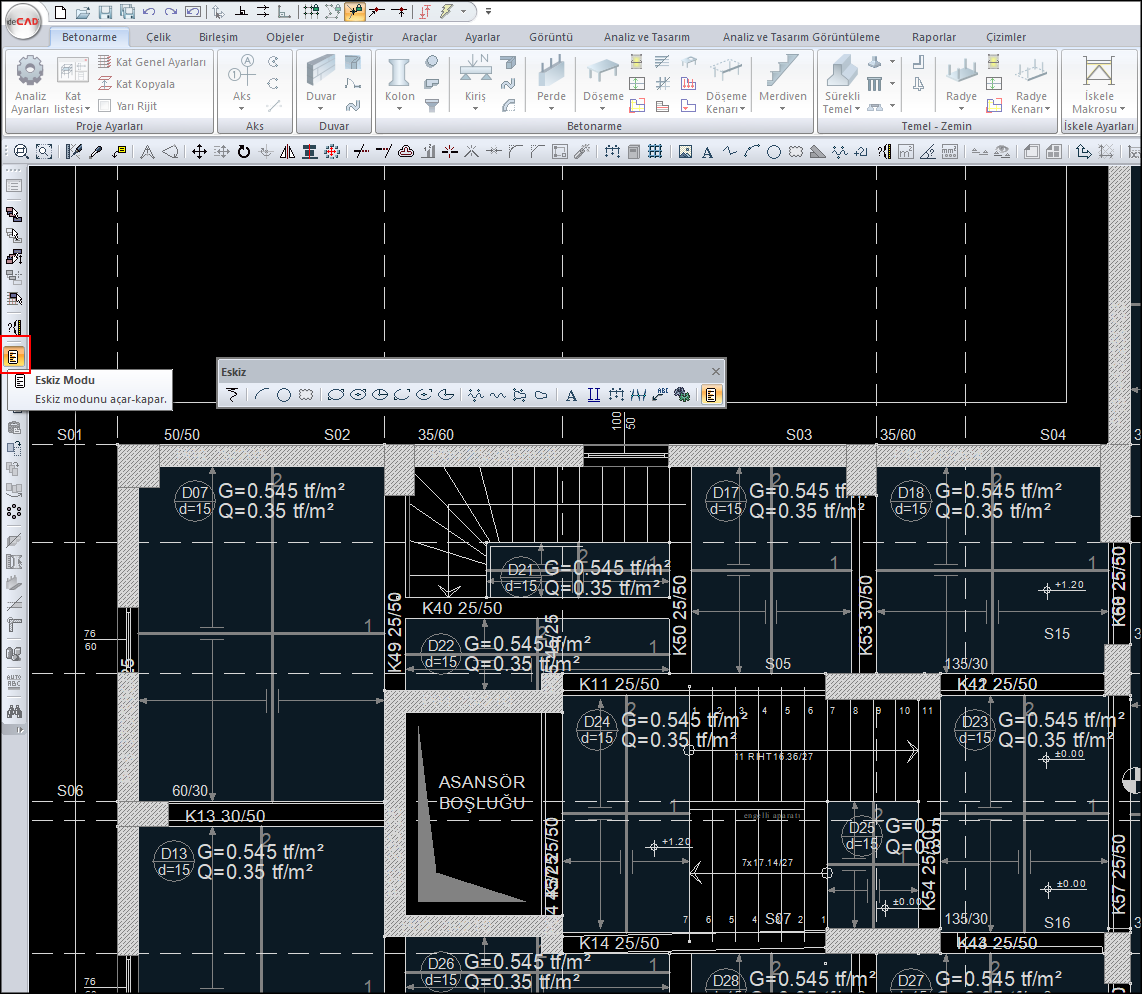Click the text A tool in the Eskiz toolbar
This screenshot has width=1142, height=994.
[571, 395]
